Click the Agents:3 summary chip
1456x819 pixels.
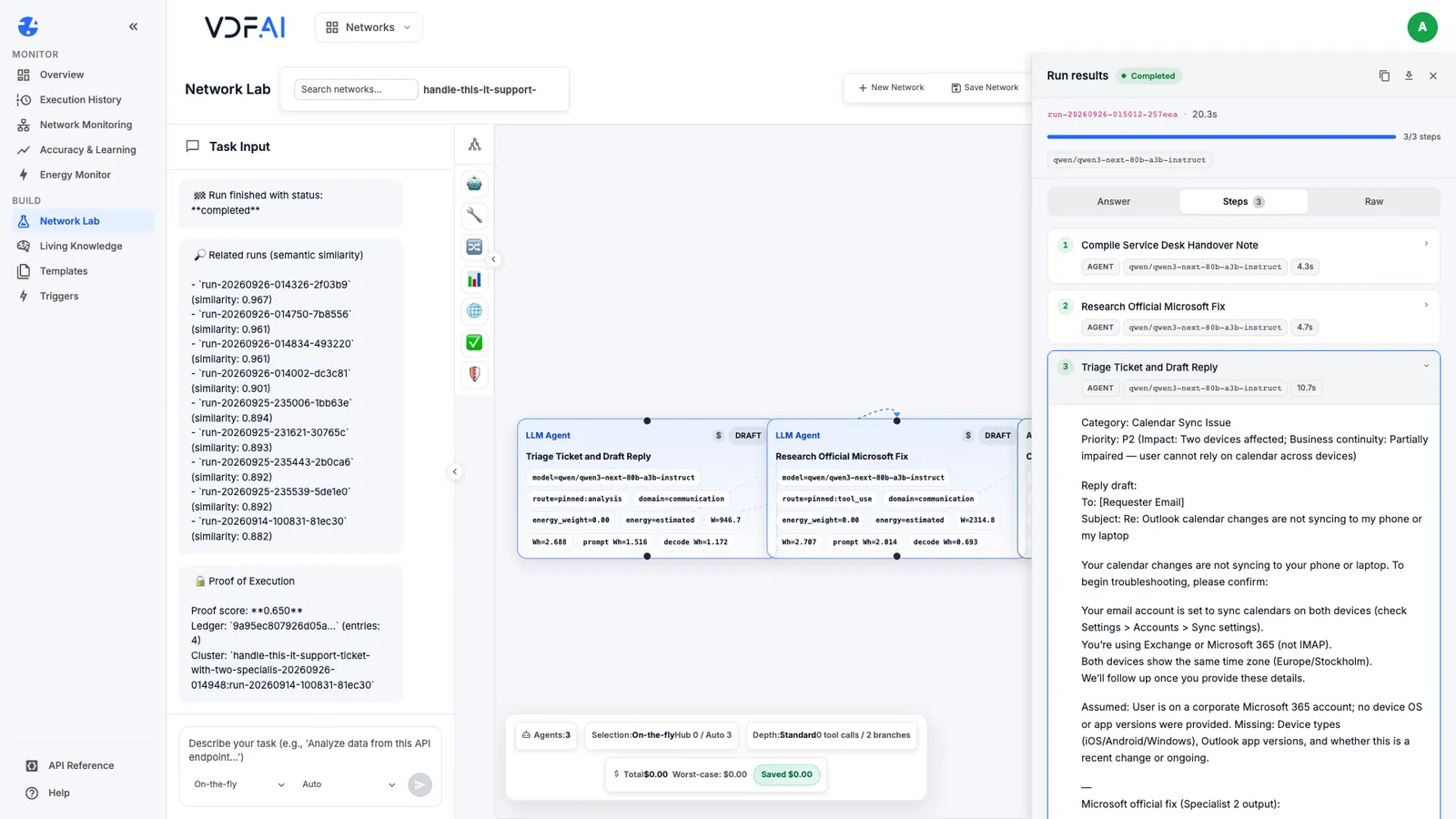click(x=546, y=735)
